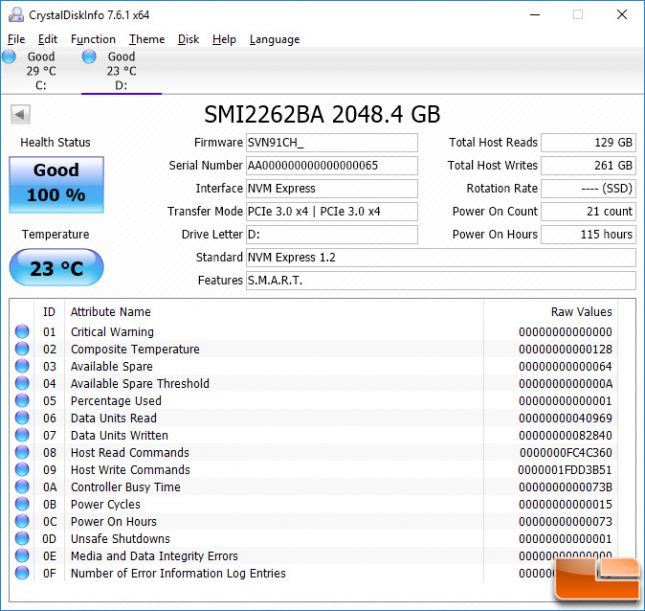
Task: Click raw value 0000000000073B
Action: click(x=565, y=487)
